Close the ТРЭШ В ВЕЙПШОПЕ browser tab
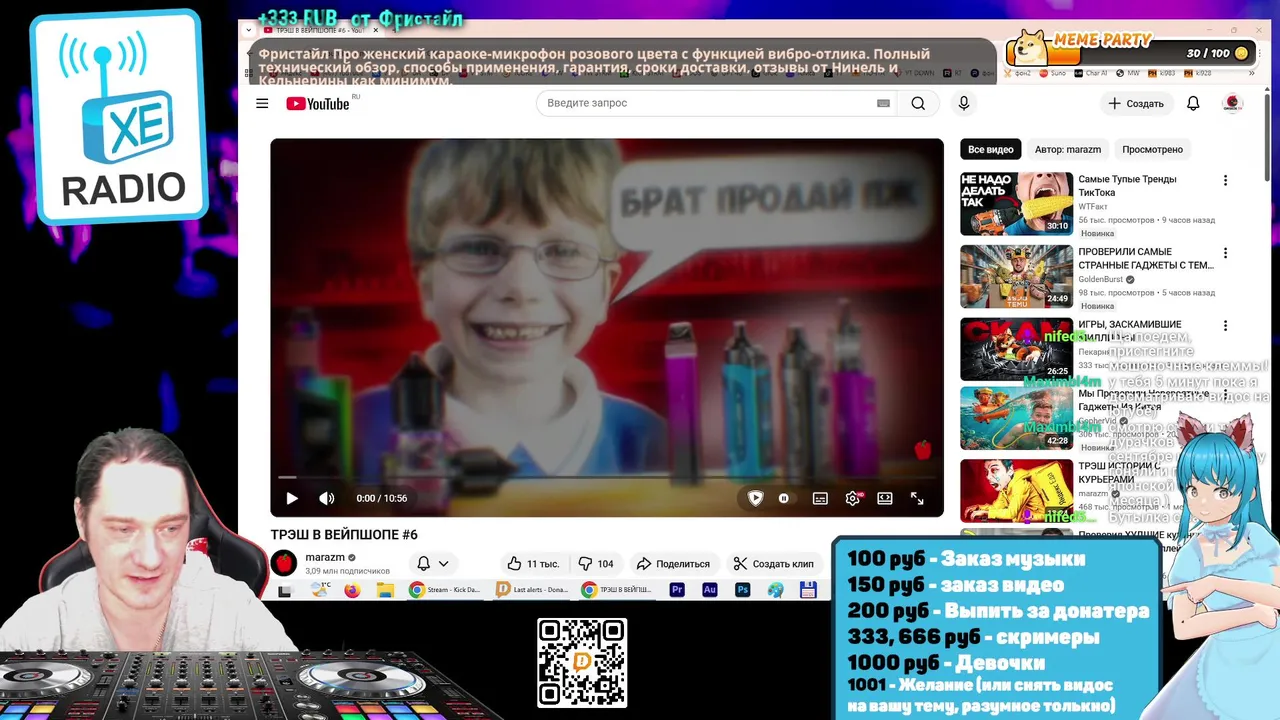The height and width of the screenshot is (720, 1280). [x=375, y=30]
